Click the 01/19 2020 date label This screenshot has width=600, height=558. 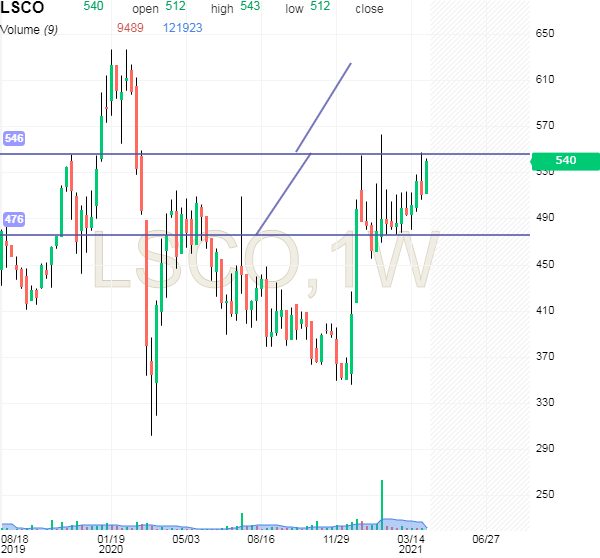tap(111, 544)
